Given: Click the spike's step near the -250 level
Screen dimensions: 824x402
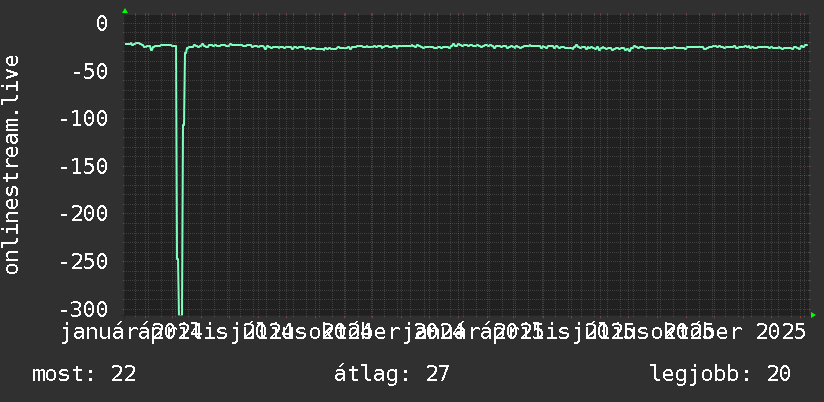Looking at the screenshot, I should tap(178, 259).
